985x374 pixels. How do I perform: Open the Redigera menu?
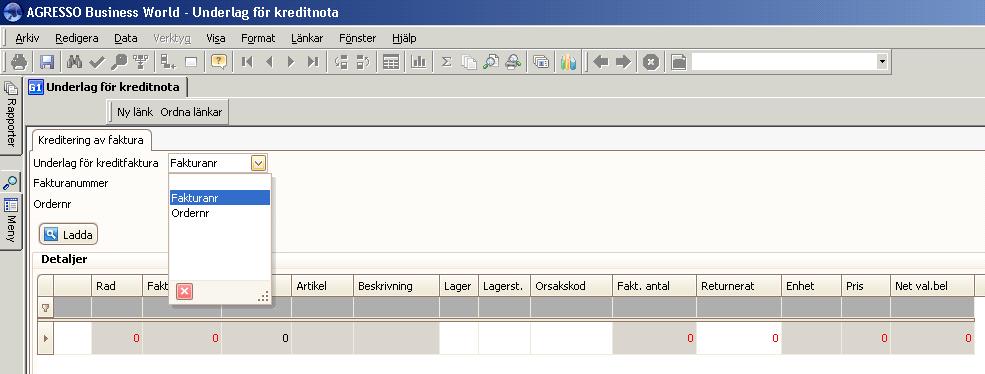click(77, 38)
